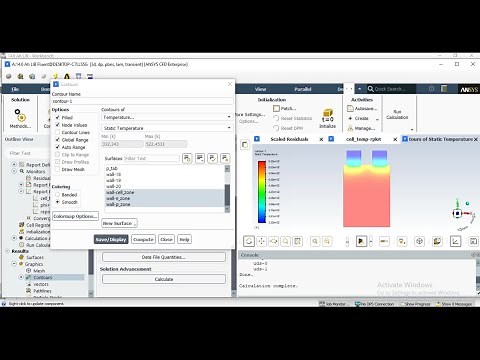Click the Calculate button
This screenshot has width=480, height=360.
coord(164,279)
